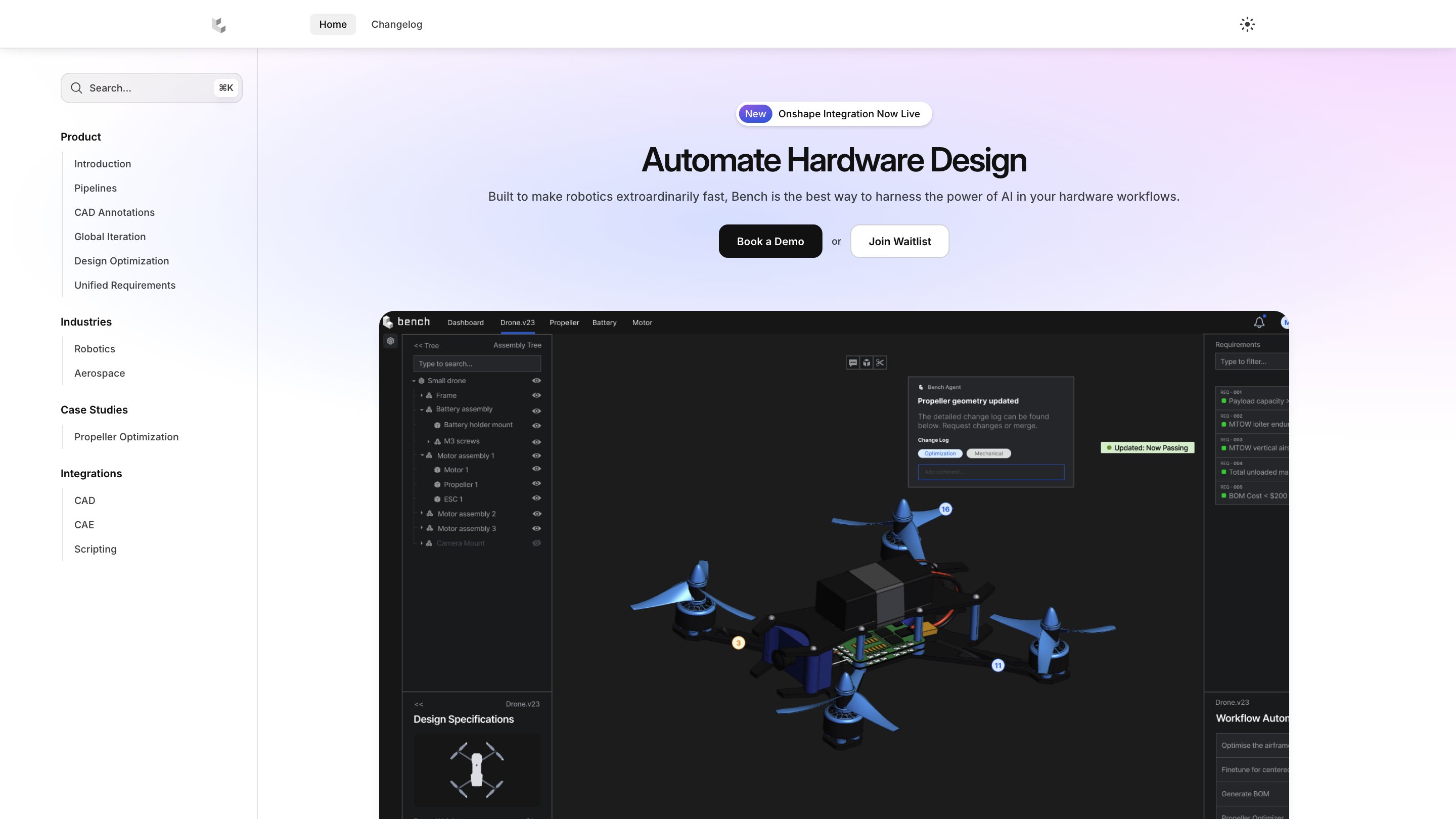Hide the Small drone assembly with its eye toggle

[536, 380]
